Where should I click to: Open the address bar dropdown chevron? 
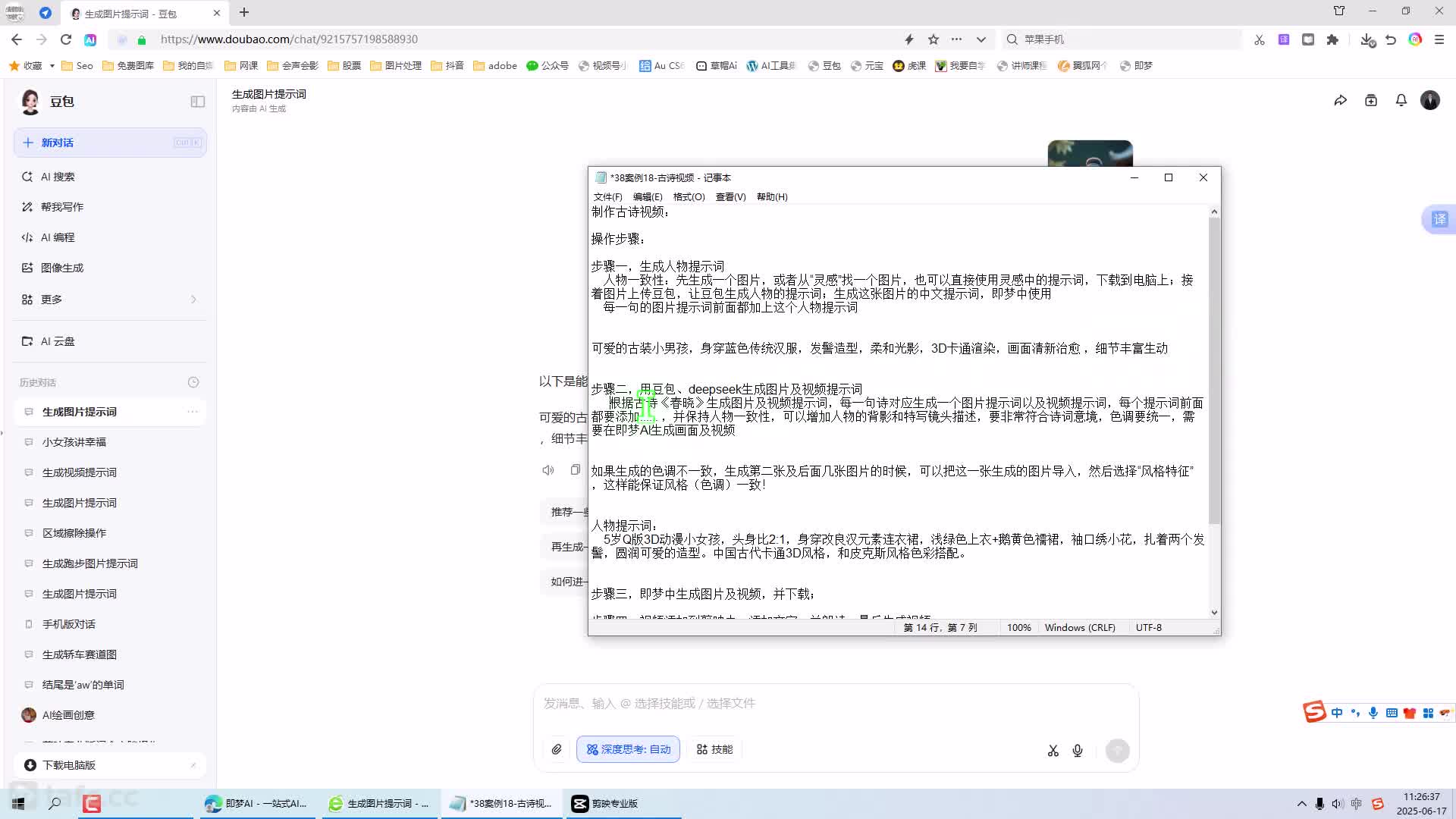point(981,39)
